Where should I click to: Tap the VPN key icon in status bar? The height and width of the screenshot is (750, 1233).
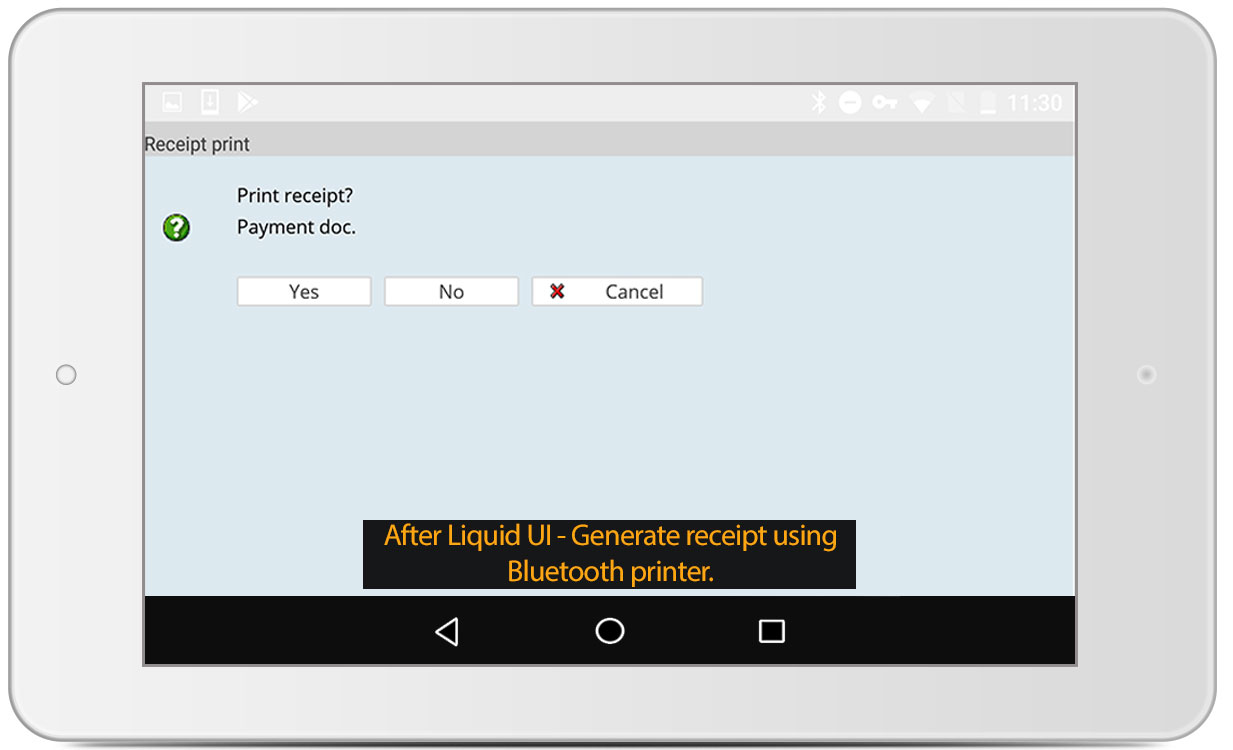click(x=884, y=103)
